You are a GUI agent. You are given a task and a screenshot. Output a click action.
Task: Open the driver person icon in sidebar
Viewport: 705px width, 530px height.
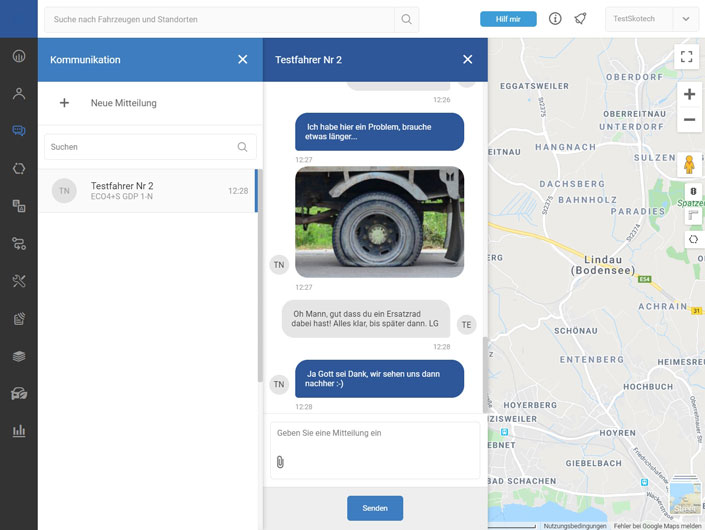pos(18,94)
